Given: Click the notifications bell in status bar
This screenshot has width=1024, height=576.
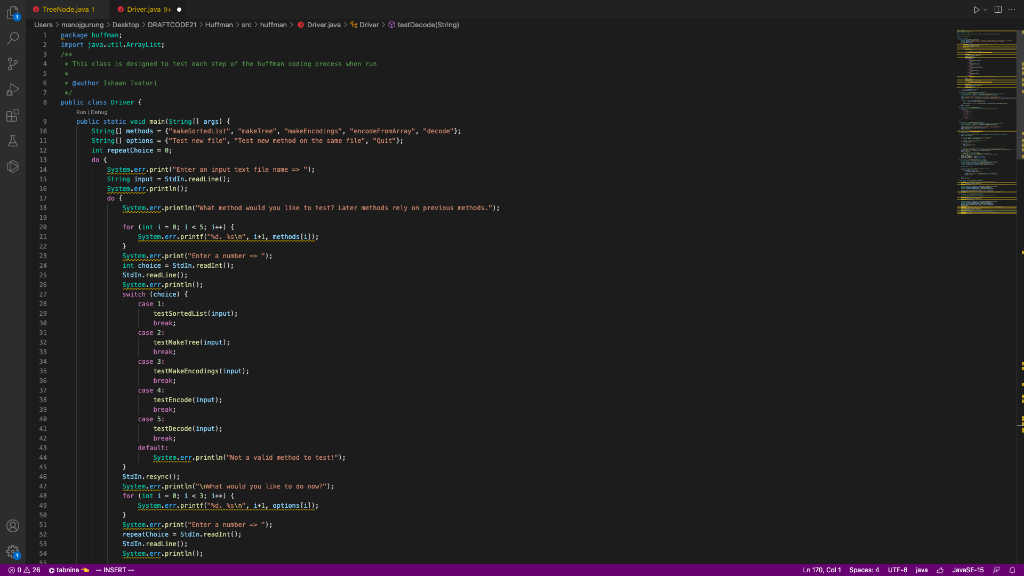Looking at the screenshot, I should point(1014,569).
